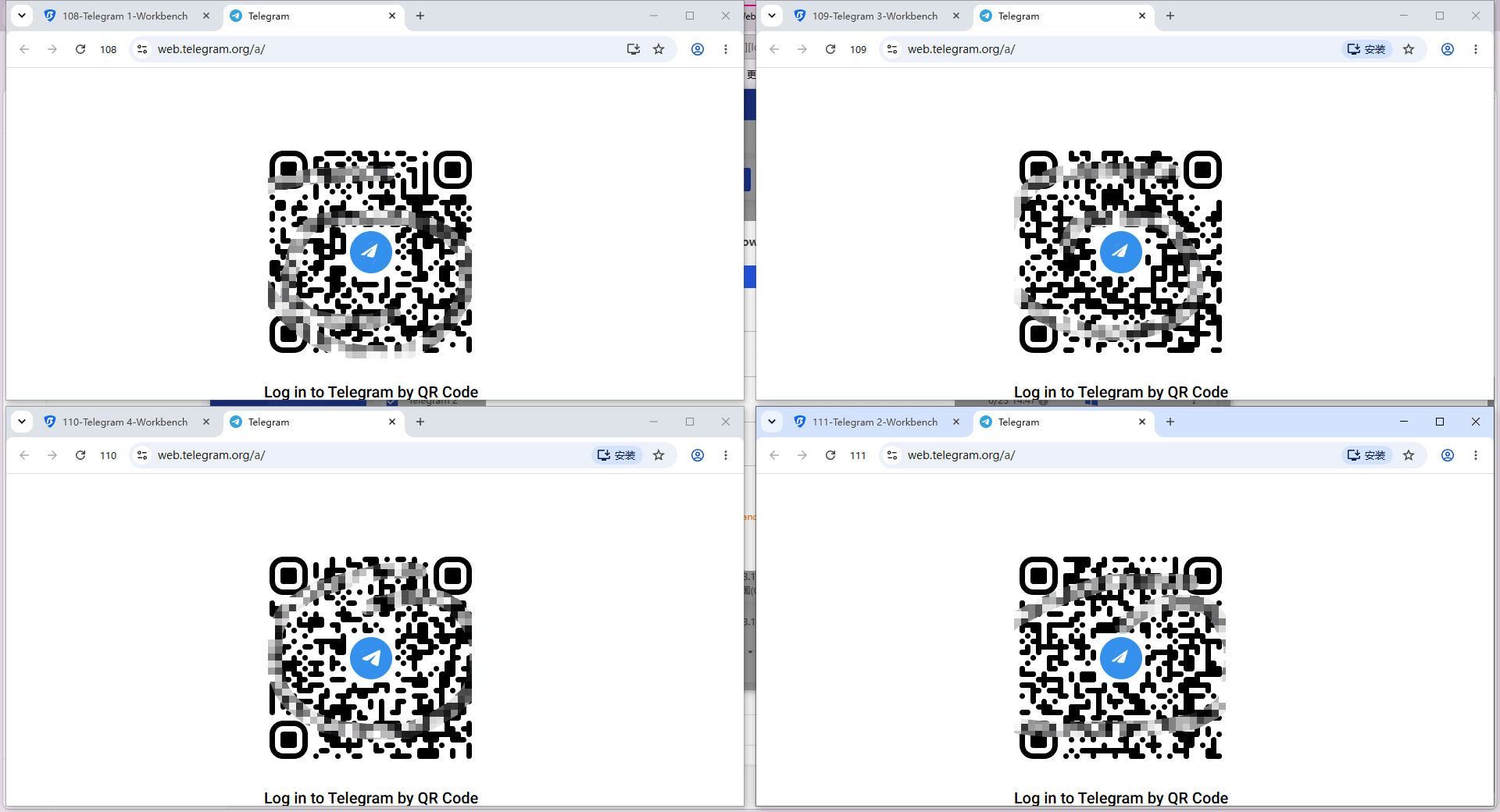Click the install button in window 110
The image size is (1500, 812).
click(617, 455)
